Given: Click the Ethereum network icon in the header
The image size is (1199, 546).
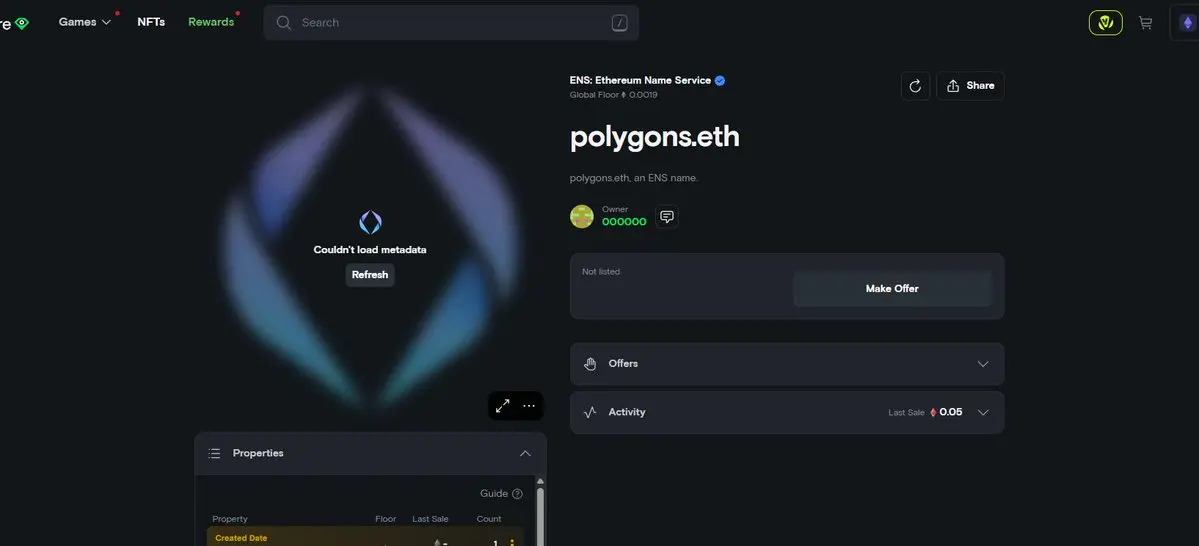Looking at the screenshot, I should [1188, 23].
